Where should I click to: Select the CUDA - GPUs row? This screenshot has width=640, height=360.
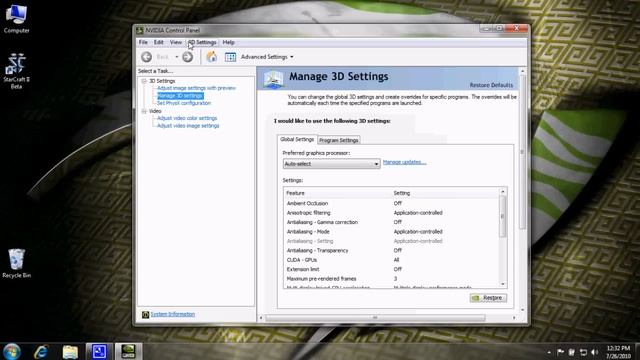pyautogui.click(x=391, y=260)
